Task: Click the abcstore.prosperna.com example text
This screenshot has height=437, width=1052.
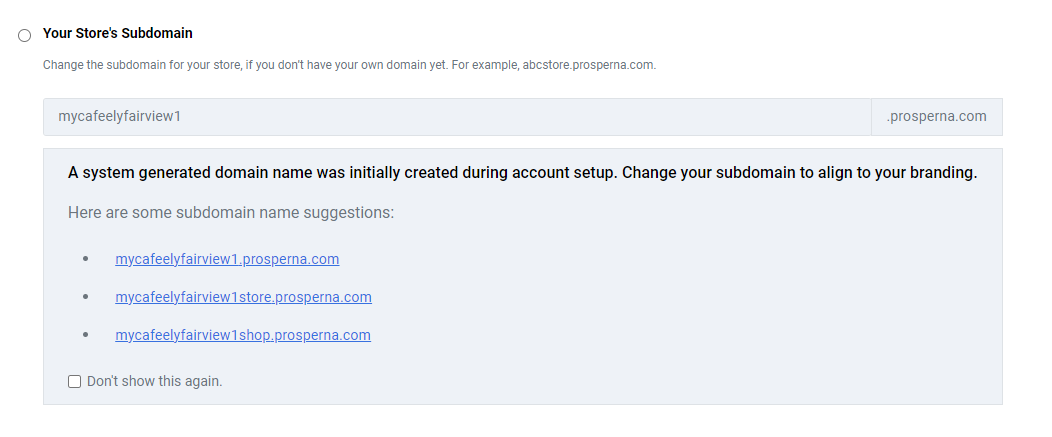Action: click(589, 65)
